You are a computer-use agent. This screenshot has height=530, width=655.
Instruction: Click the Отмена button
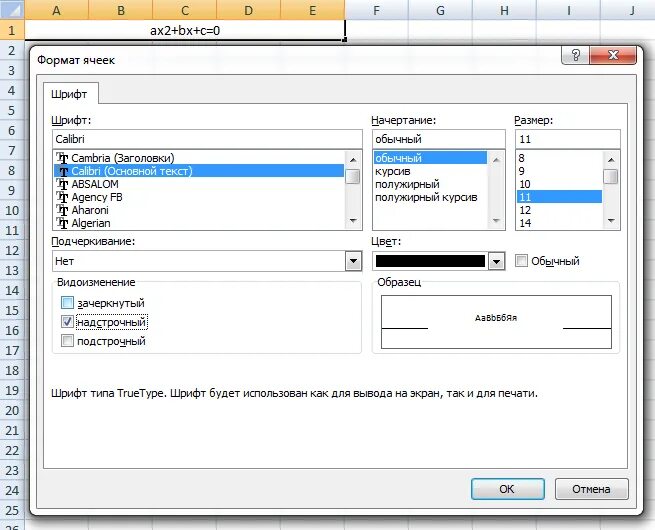click(592, 489)
